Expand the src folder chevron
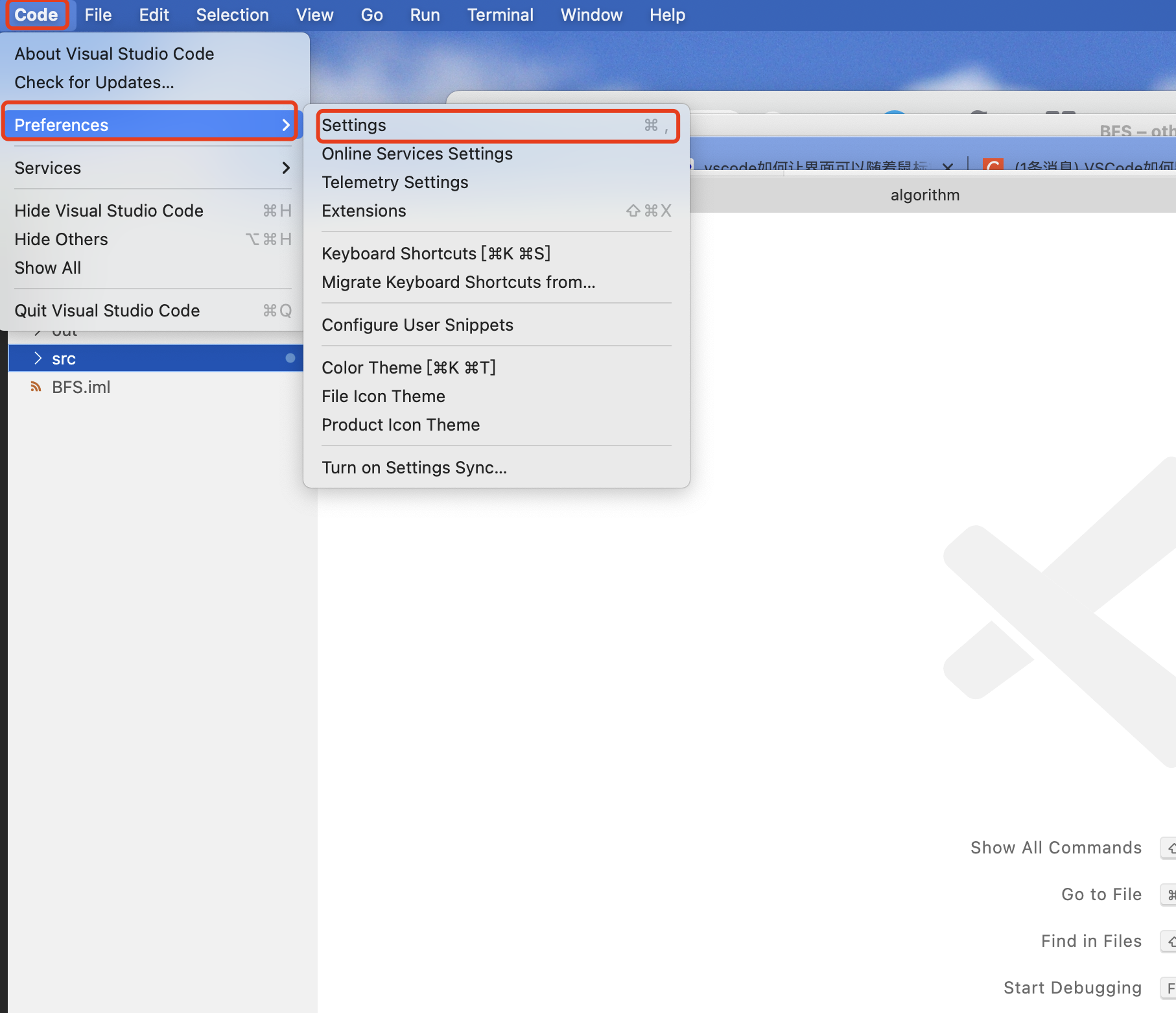This screenshot has height=1013, width=1176. pos(38,358)
